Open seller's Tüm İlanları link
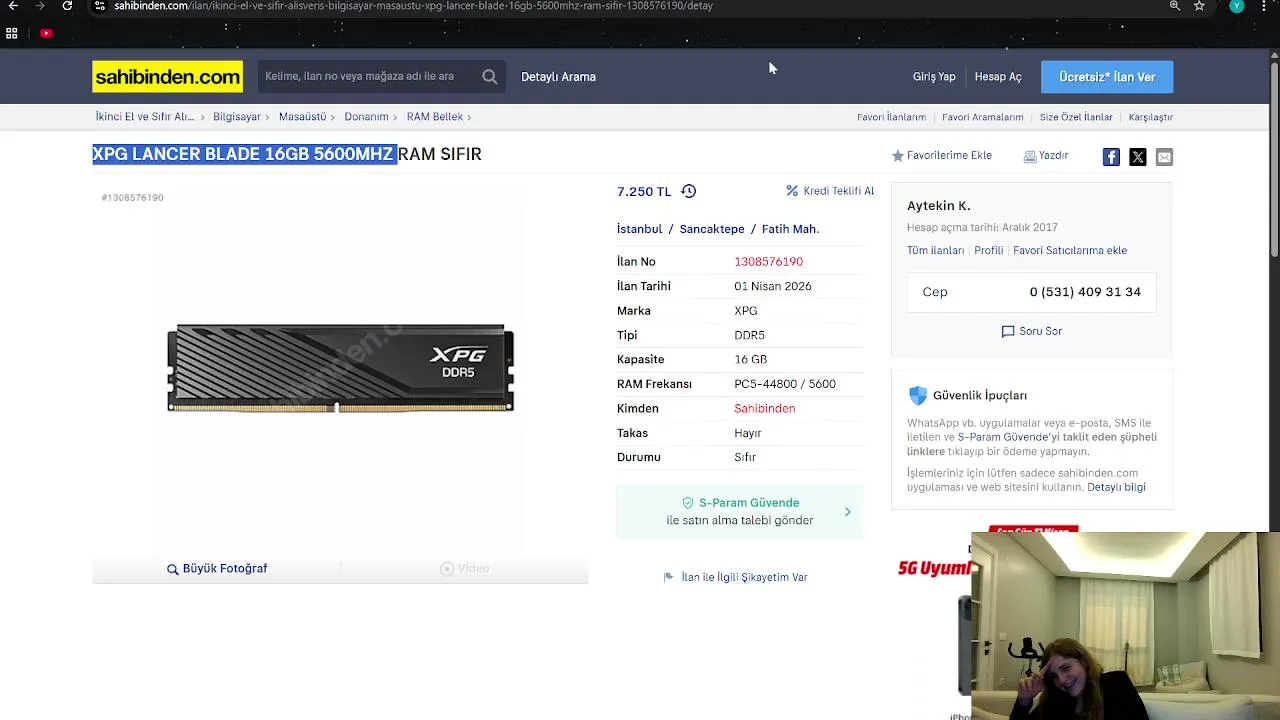 click(x=935, y=251)
